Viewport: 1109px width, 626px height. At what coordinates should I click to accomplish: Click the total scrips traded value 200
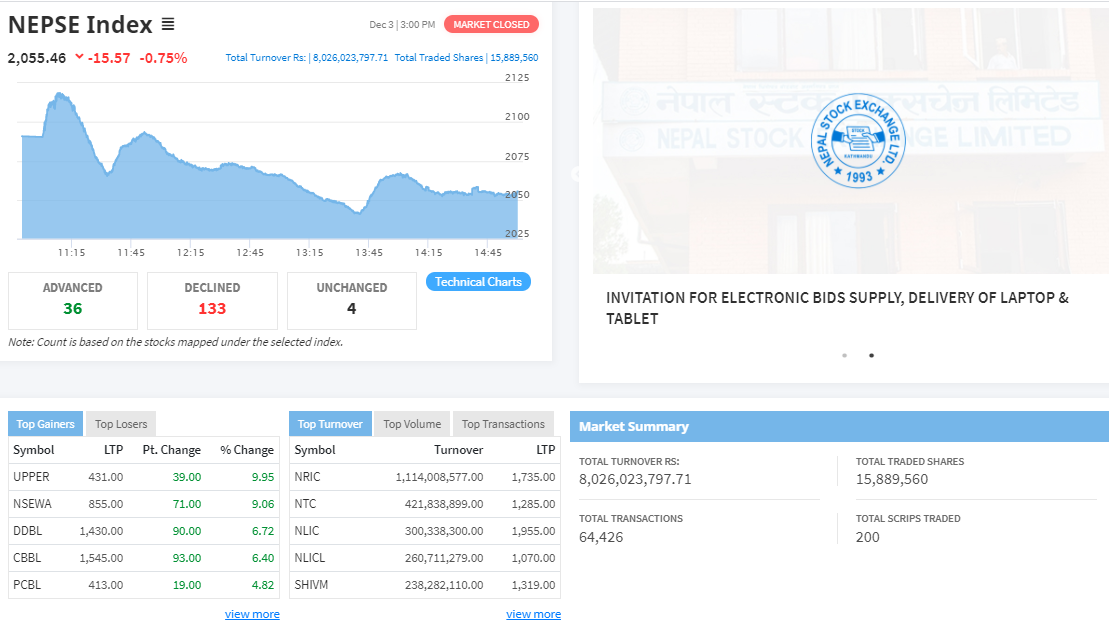(x=868, y=537)
